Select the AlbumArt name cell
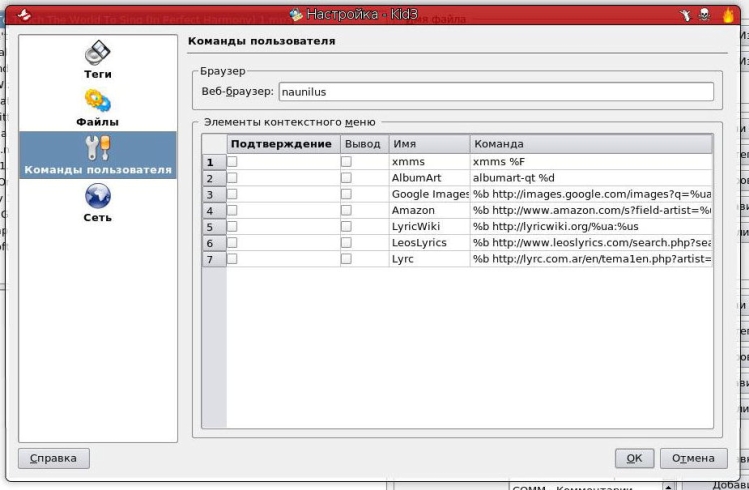Image resolution: width=749 pixels, height=490 pixels. coord(429,178)
